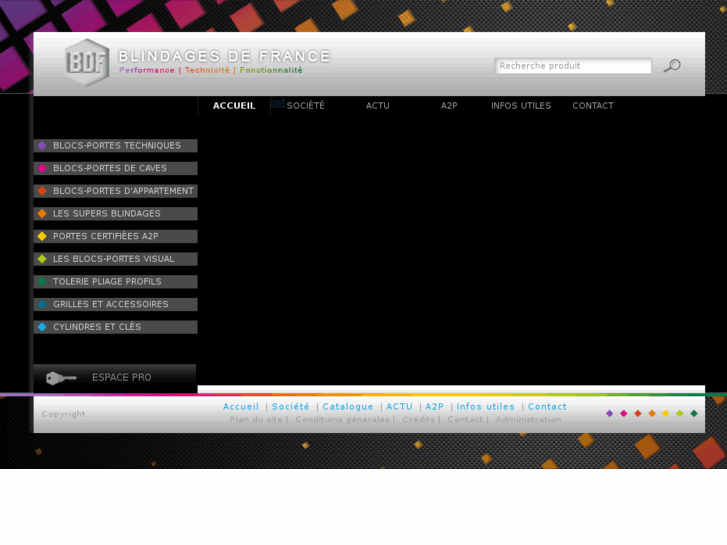This screenshot has height=545, width=727.
Task: Open the Catalogue link in footer
Action: pyautogui.click(x=348, y=407)
